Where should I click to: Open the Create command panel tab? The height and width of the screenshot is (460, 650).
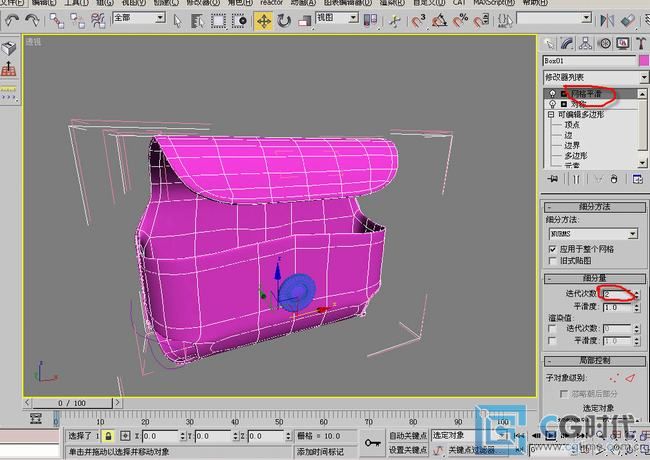click(549, 44)
